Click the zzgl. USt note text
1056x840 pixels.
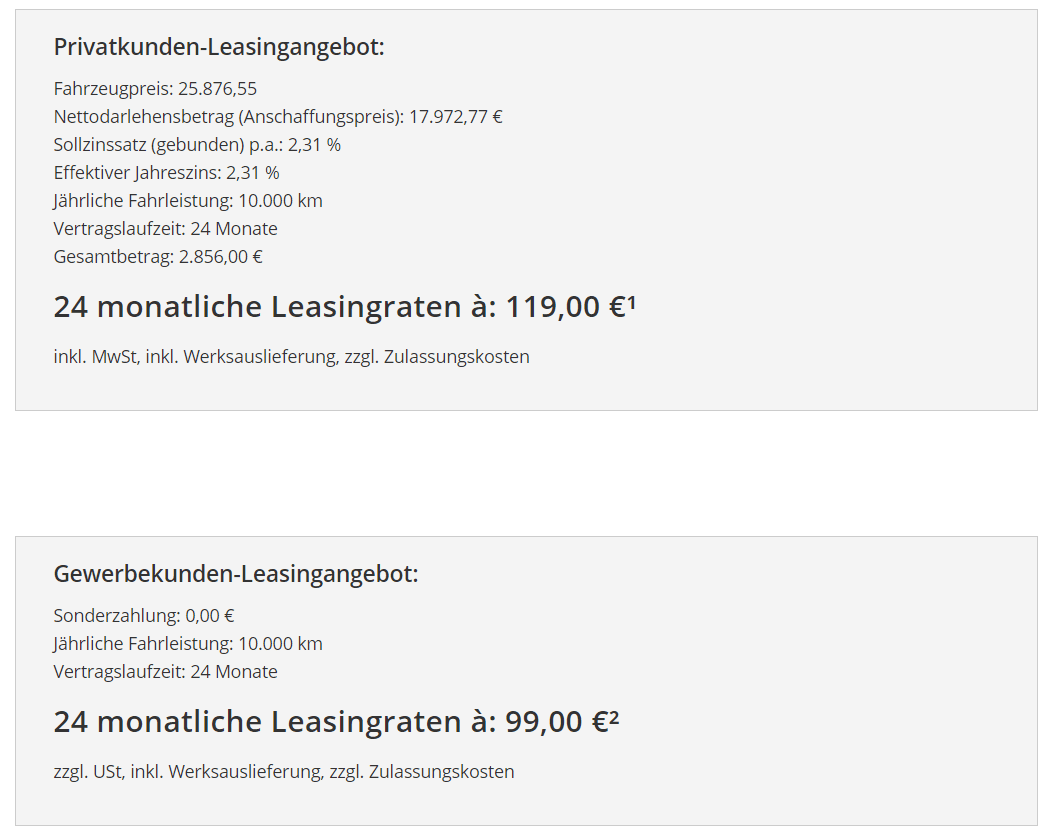point(284,772)
